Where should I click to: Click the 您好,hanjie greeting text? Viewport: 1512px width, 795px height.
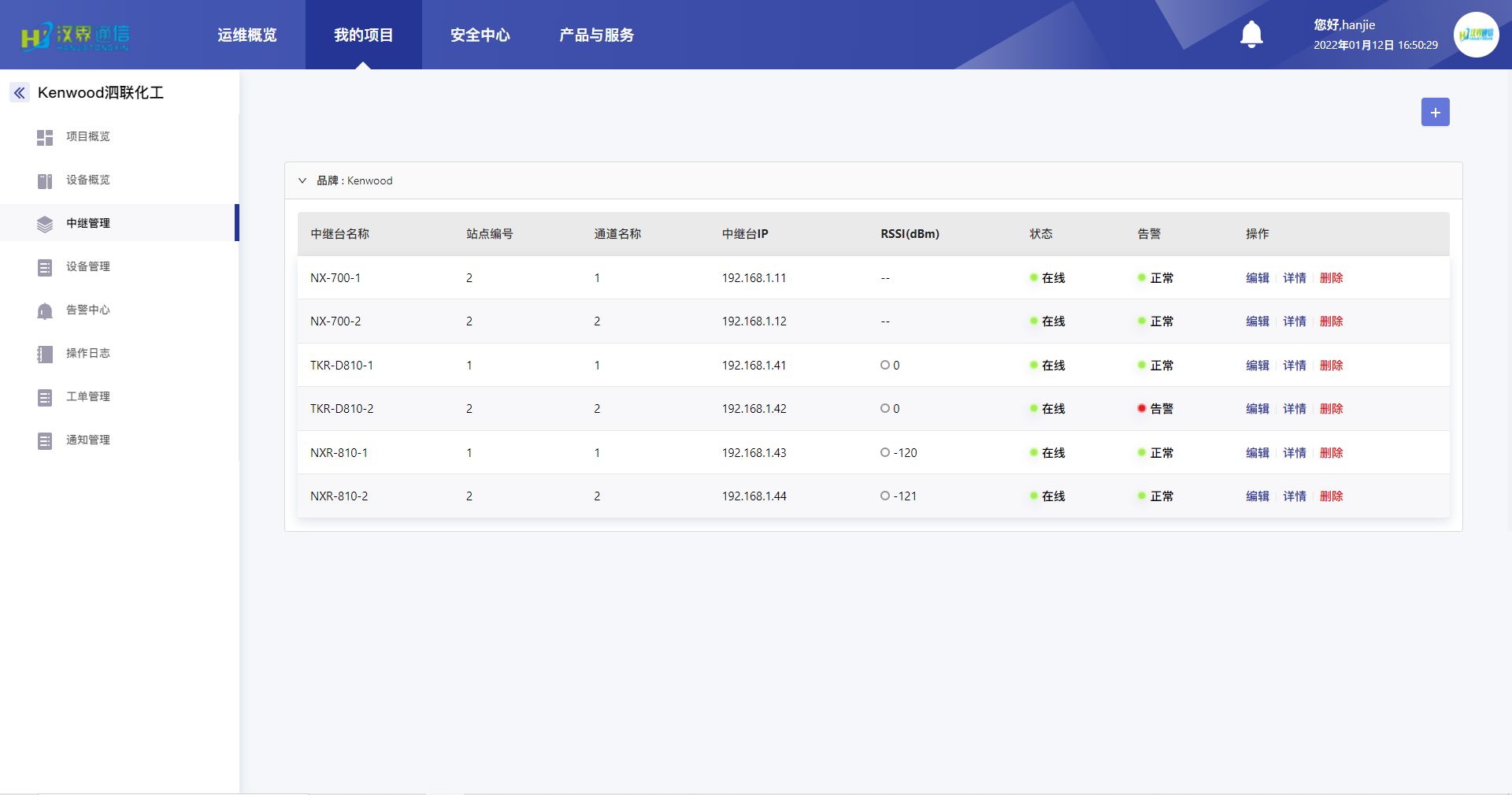pos(1344,25)
